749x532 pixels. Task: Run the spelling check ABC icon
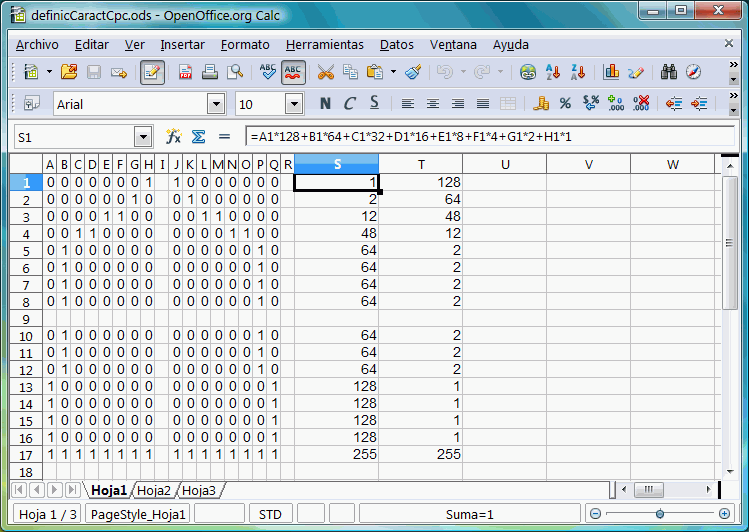pyautogui.click(x=268, y=72)
